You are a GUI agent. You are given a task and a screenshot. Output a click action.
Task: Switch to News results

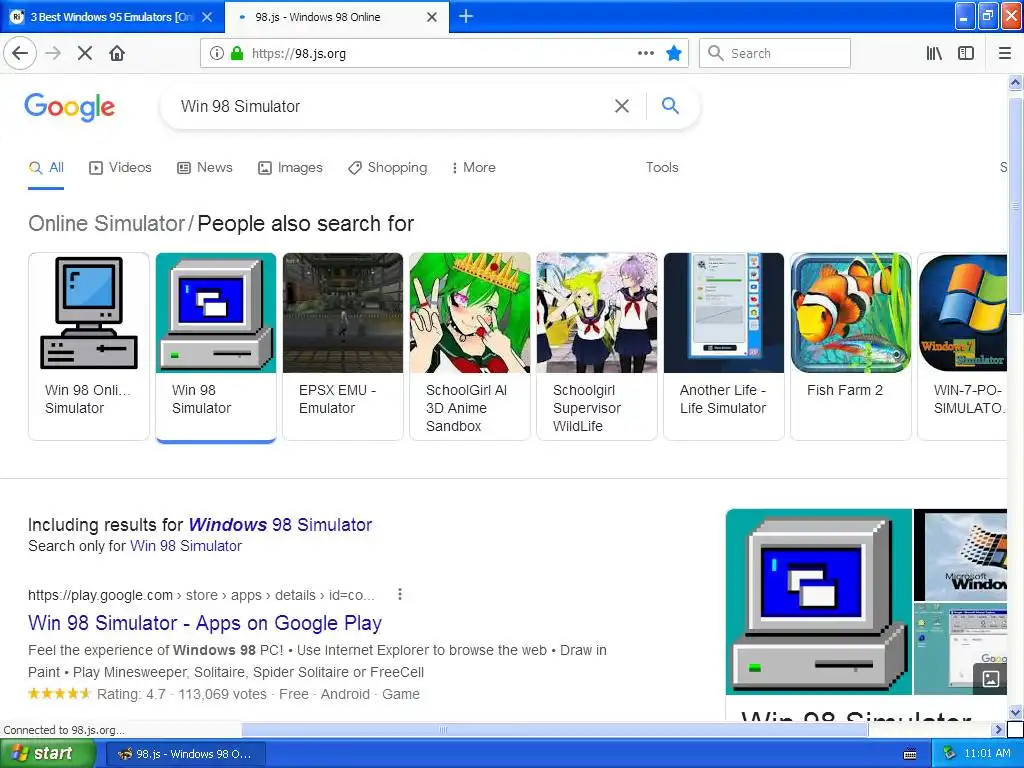(x=205, y=168)
